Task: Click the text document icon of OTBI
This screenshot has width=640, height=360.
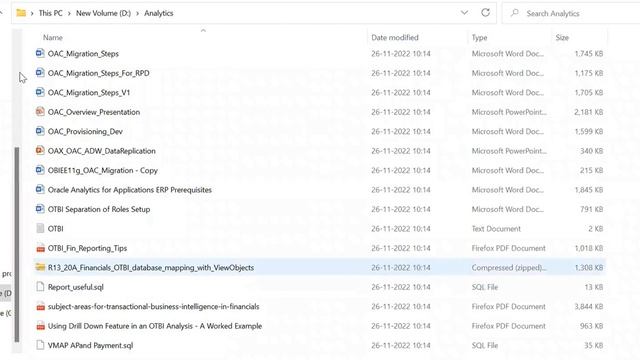Action: [x=40, y=228]
